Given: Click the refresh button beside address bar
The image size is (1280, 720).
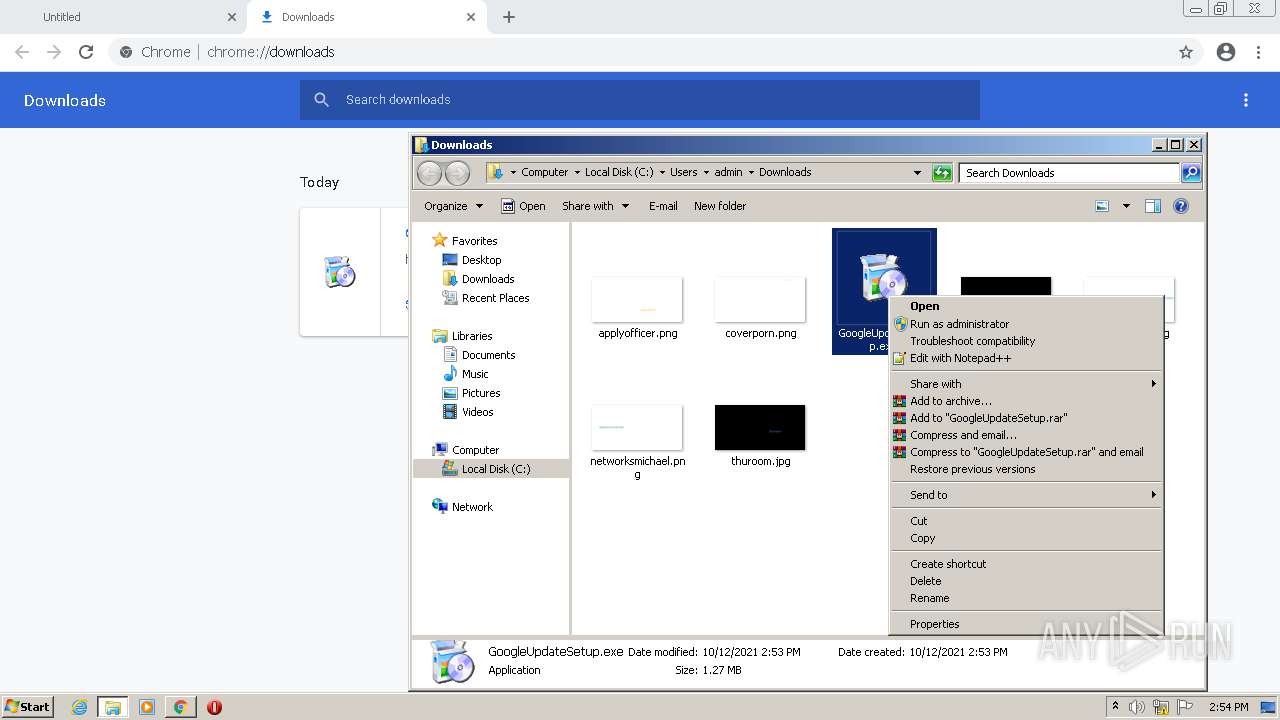Looking at the screenshot, I should (942, 173).
